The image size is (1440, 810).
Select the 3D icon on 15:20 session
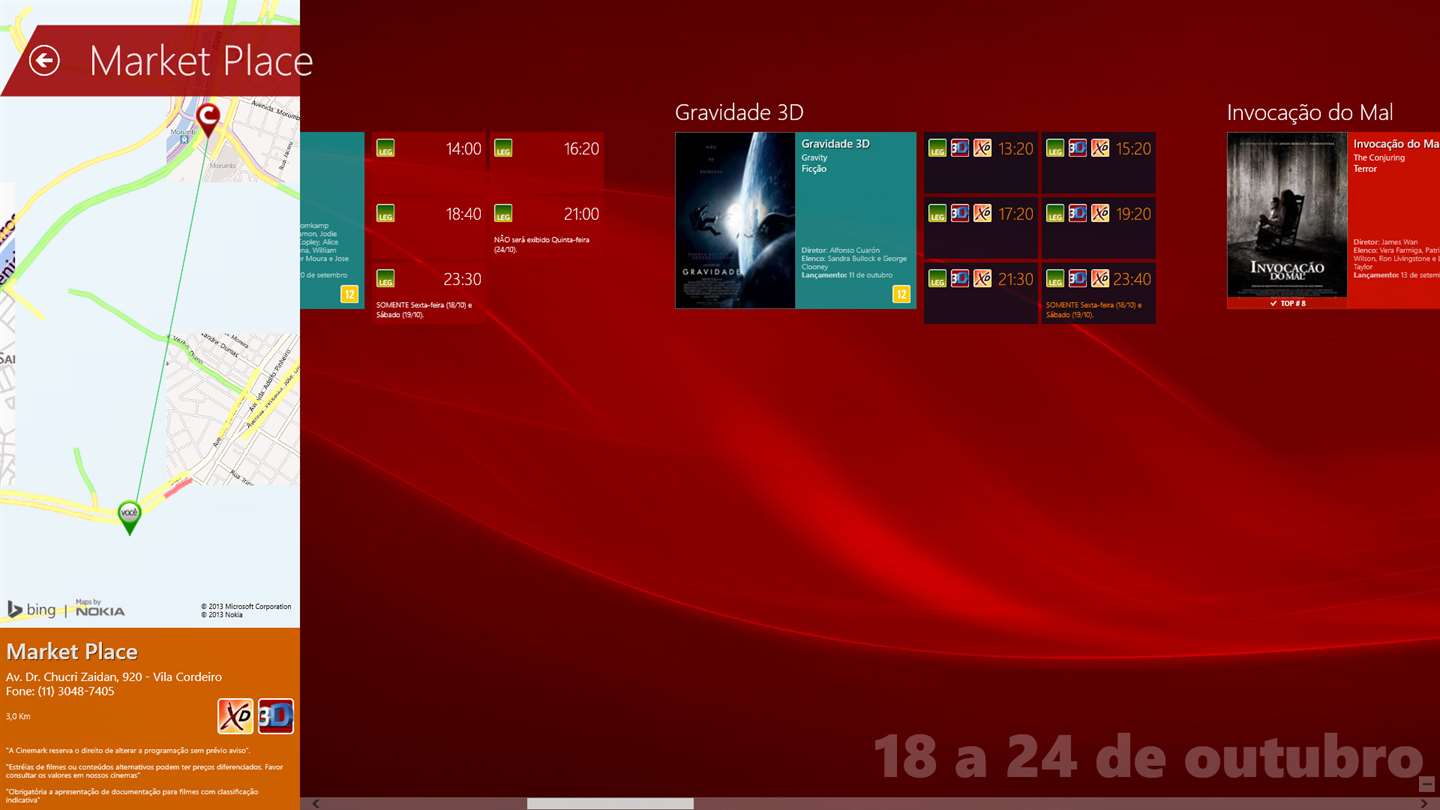tap(1078, 148)
